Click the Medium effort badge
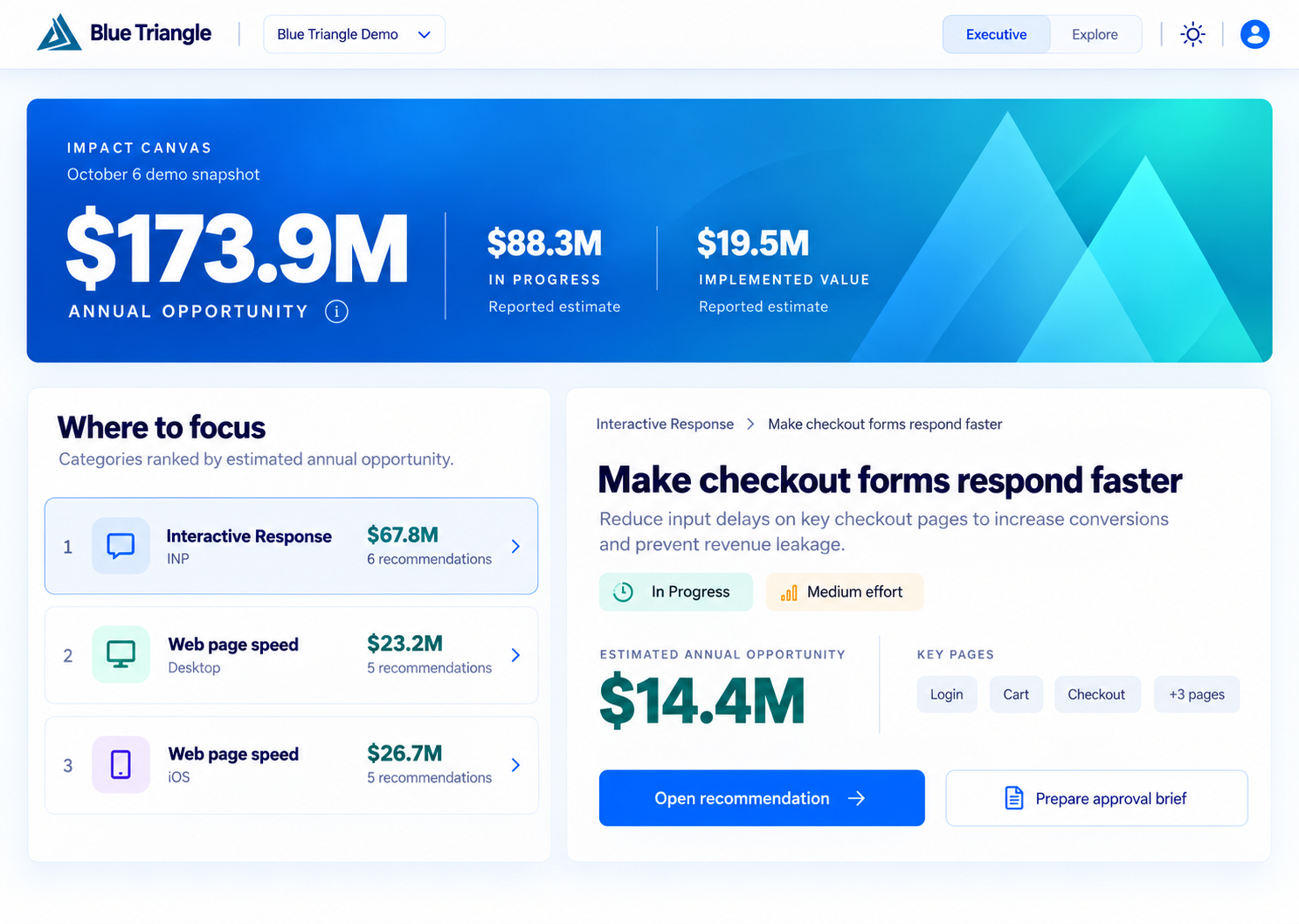This screenshot has height=924, width=1299. tap(844, 592)
